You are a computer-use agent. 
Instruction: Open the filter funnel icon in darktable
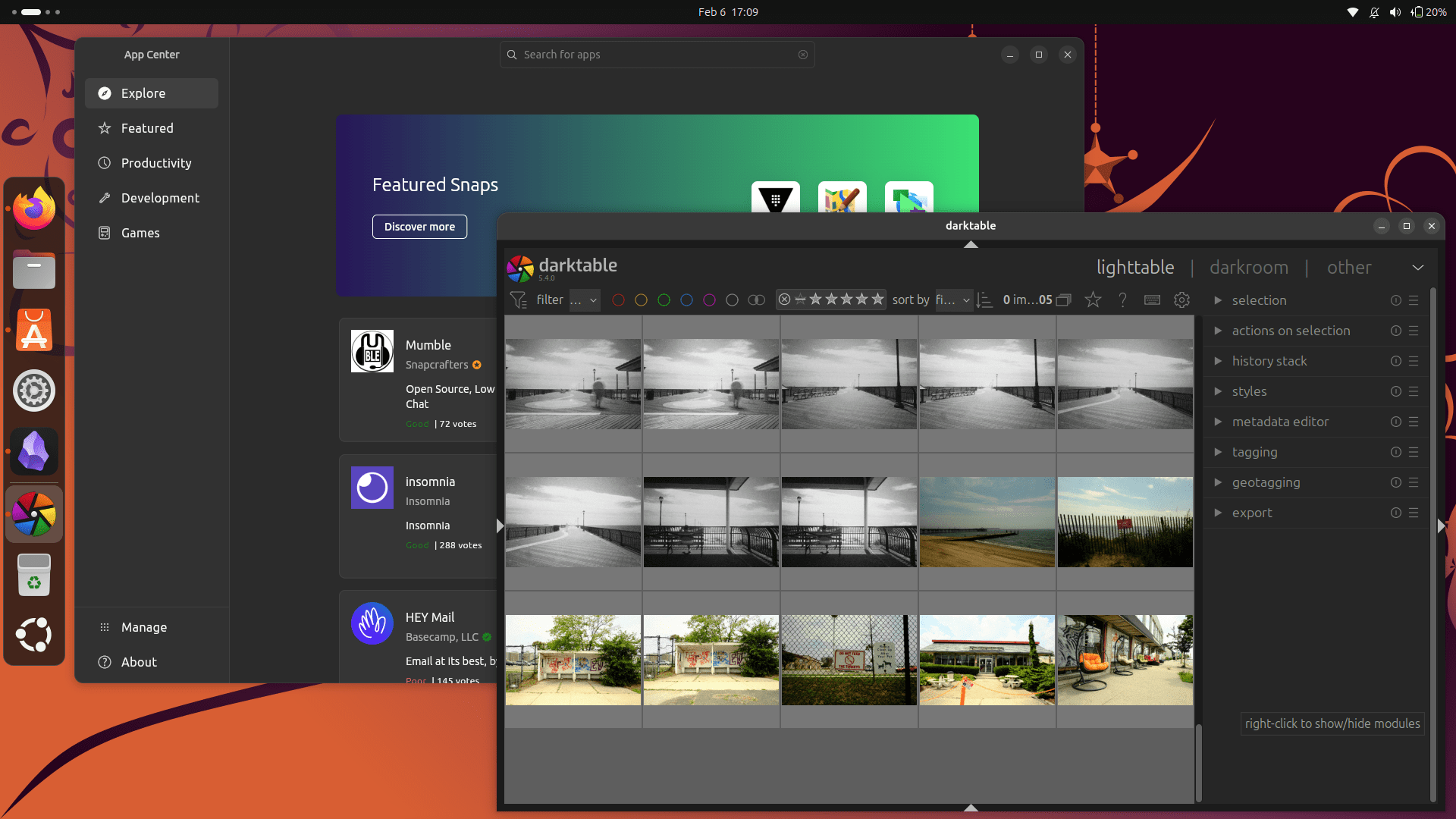(x=519, y=300)
